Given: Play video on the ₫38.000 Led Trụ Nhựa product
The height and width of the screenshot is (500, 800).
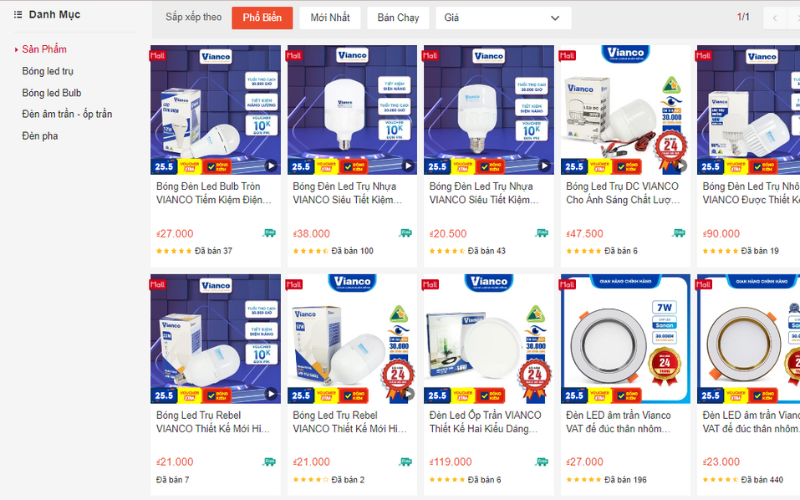Looking at the screenshot, I should [408, 166].
